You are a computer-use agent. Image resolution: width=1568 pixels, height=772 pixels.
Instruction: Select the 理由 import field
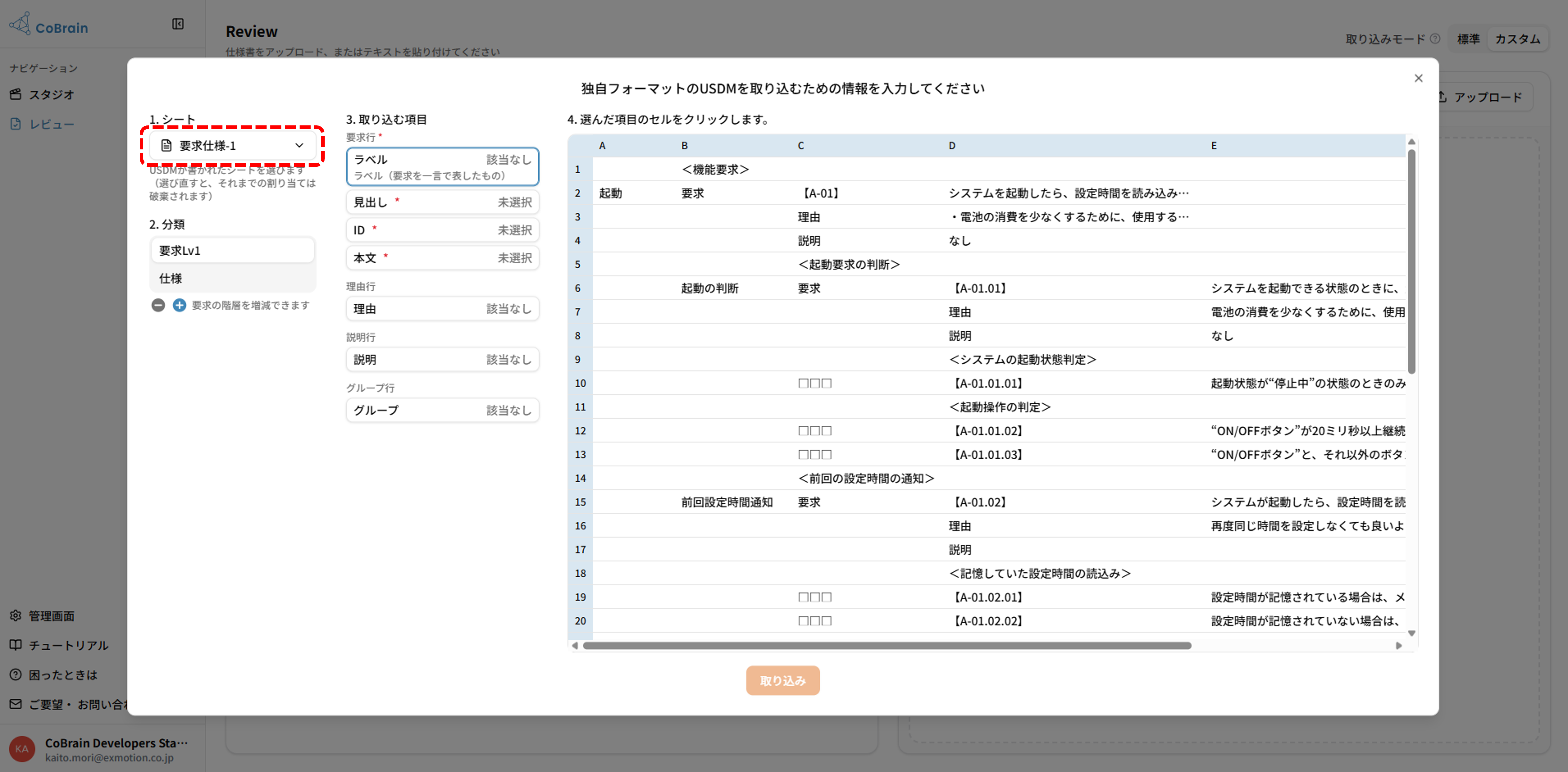[443, 309]
